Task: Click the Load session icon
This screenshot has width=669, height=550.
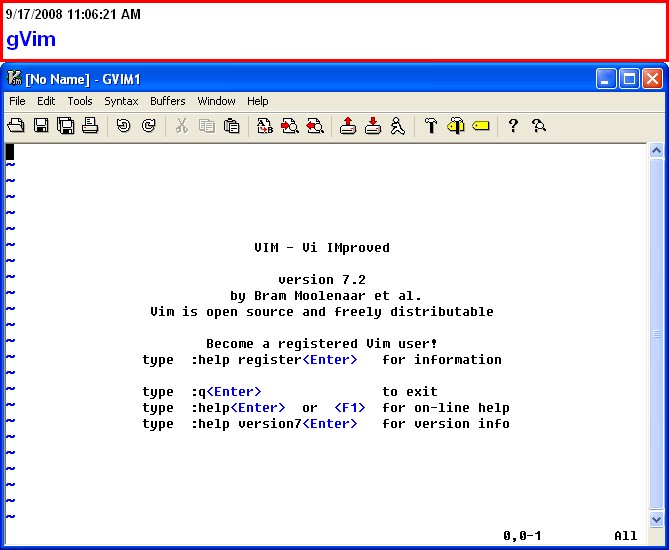Action: [348, 126]
